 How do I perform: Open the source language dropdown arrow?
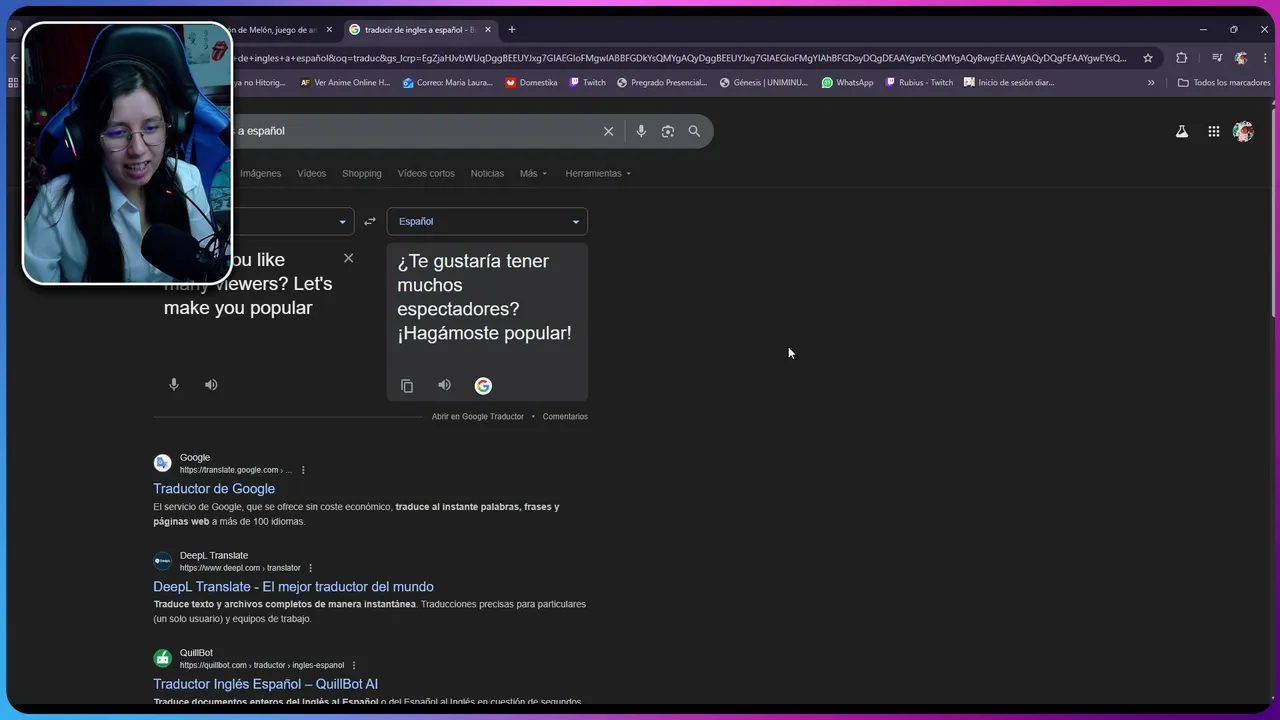tap(342, 221)
